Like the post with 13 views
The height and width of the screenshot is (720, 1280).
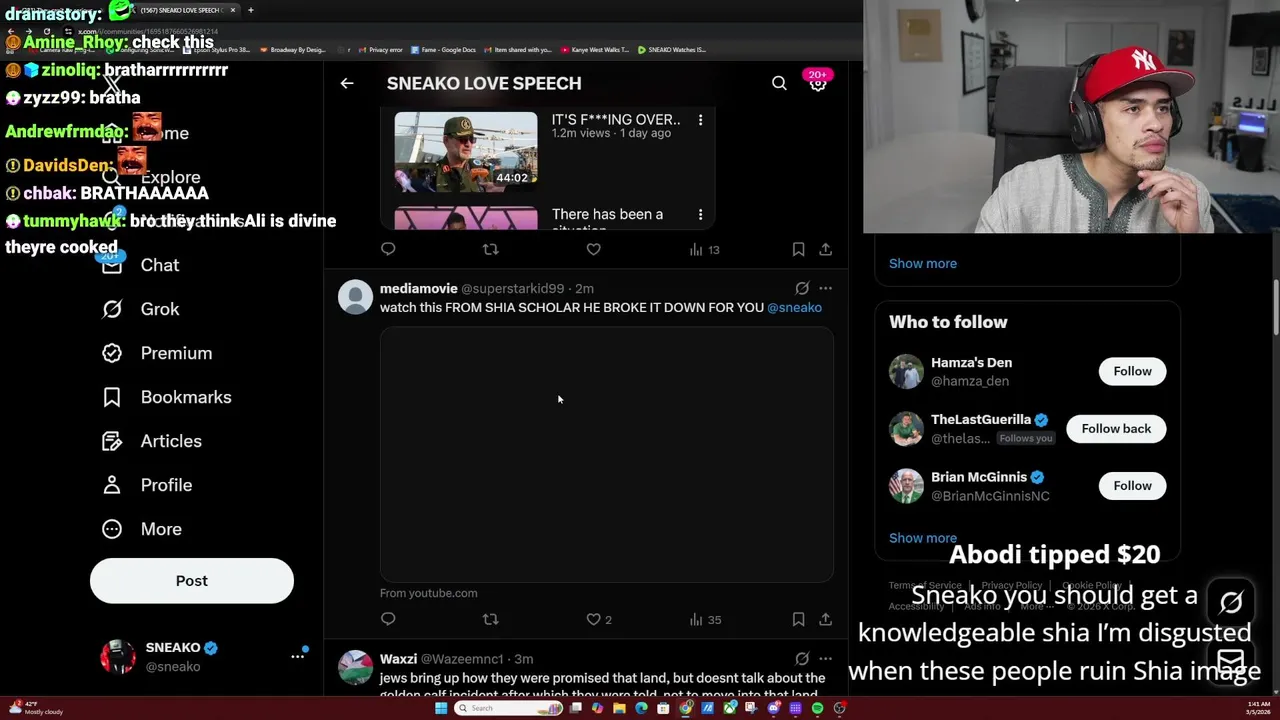593,249
